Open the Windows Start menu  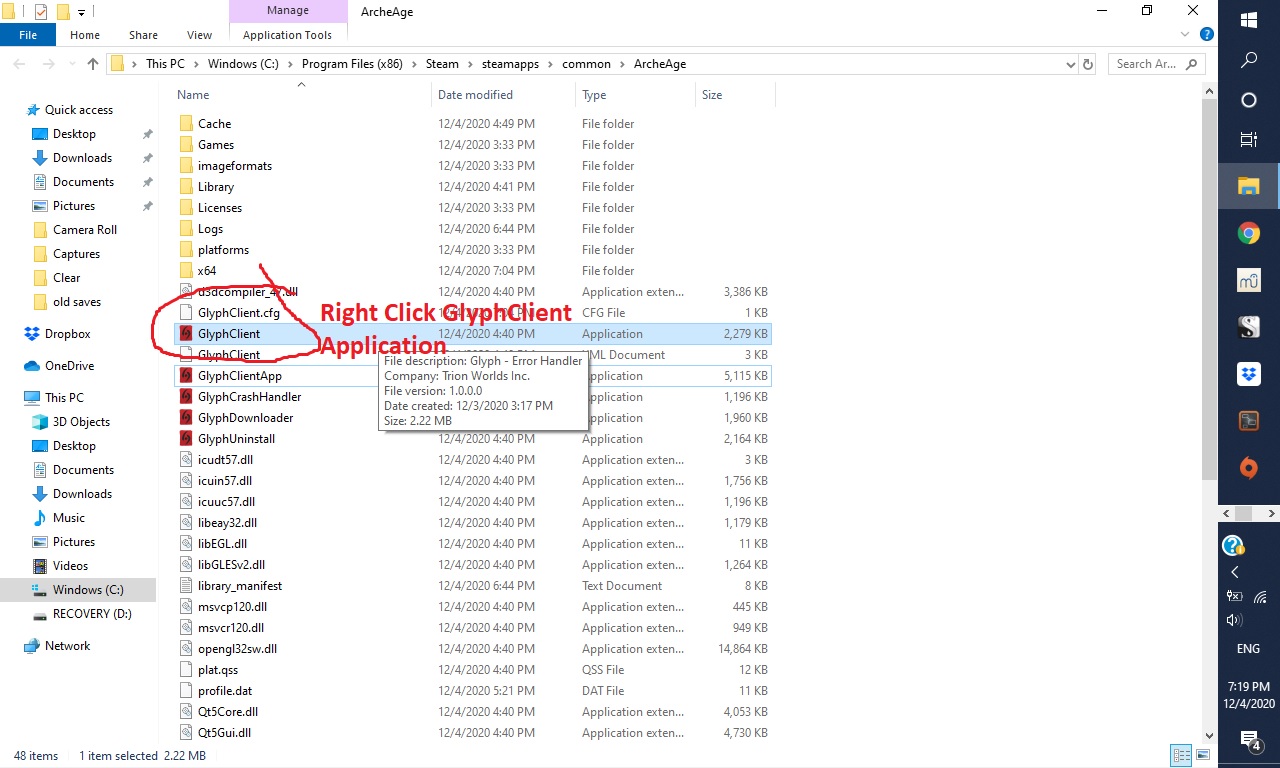1249,20
